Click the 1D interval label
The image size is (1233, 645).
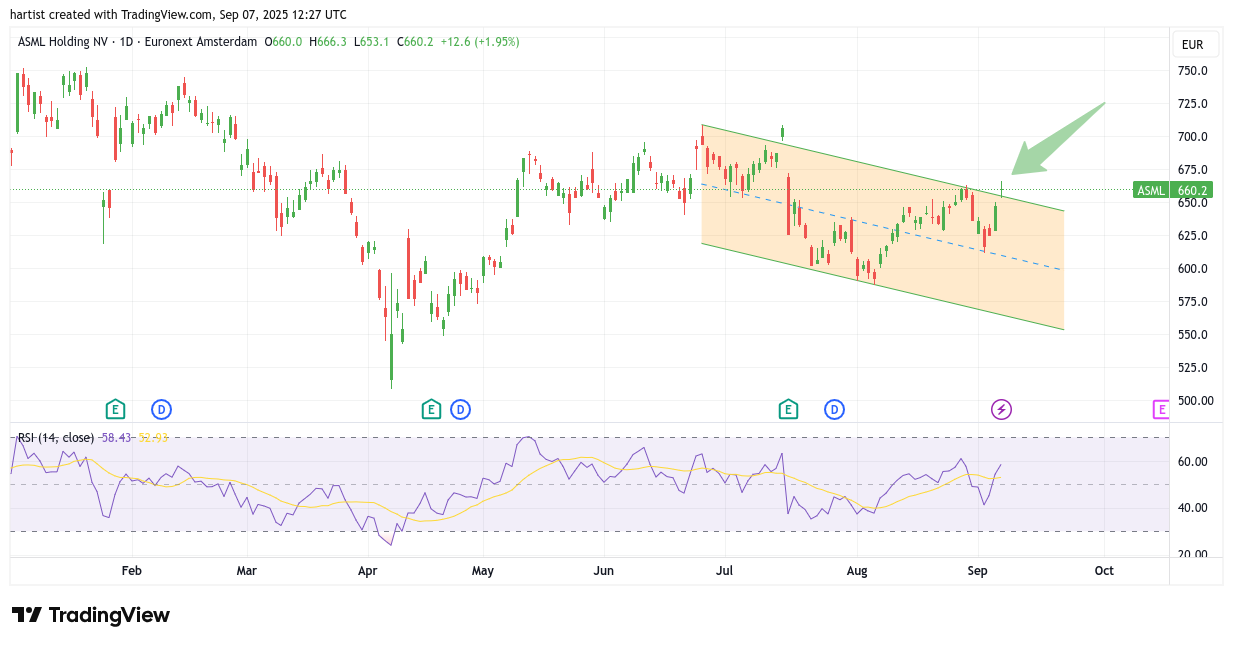coord(126,42)
